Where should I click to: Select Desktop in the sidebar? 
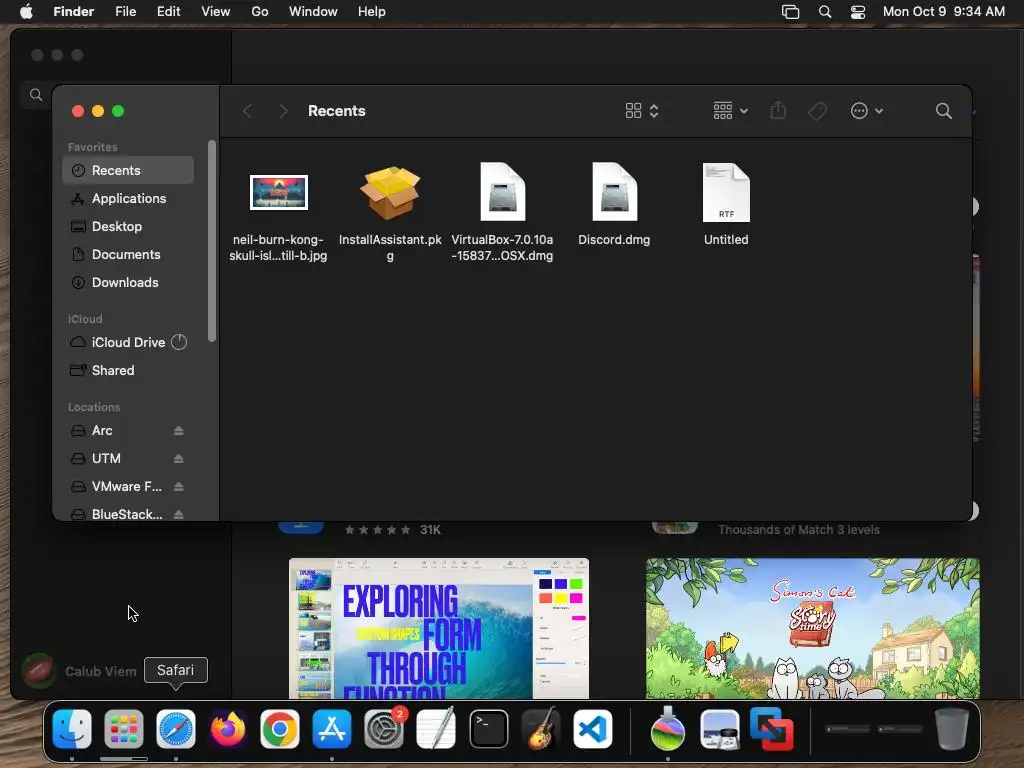pyautogui.click(x=128, y=227)
